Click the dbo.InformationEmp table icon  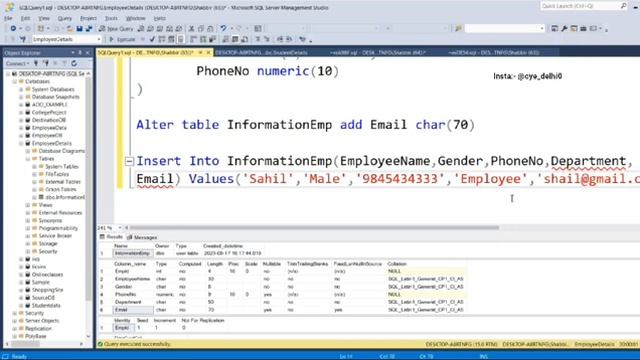(41, 197)
